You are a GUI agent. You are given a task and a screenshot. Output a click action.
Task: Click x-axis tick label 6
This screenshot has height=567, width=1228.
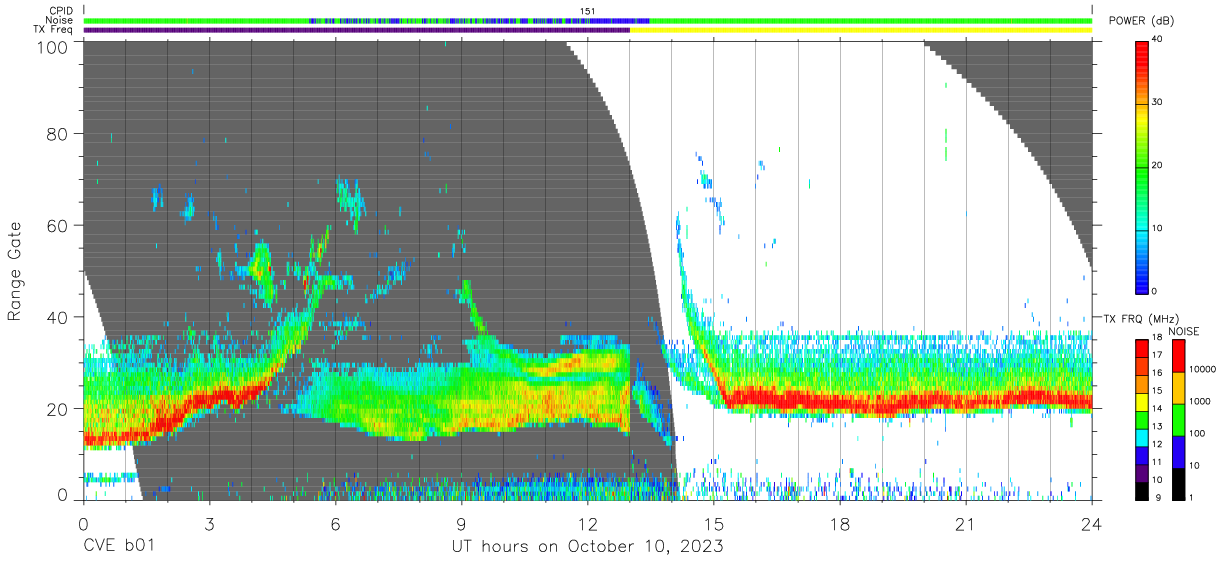[x=335, y=523]
